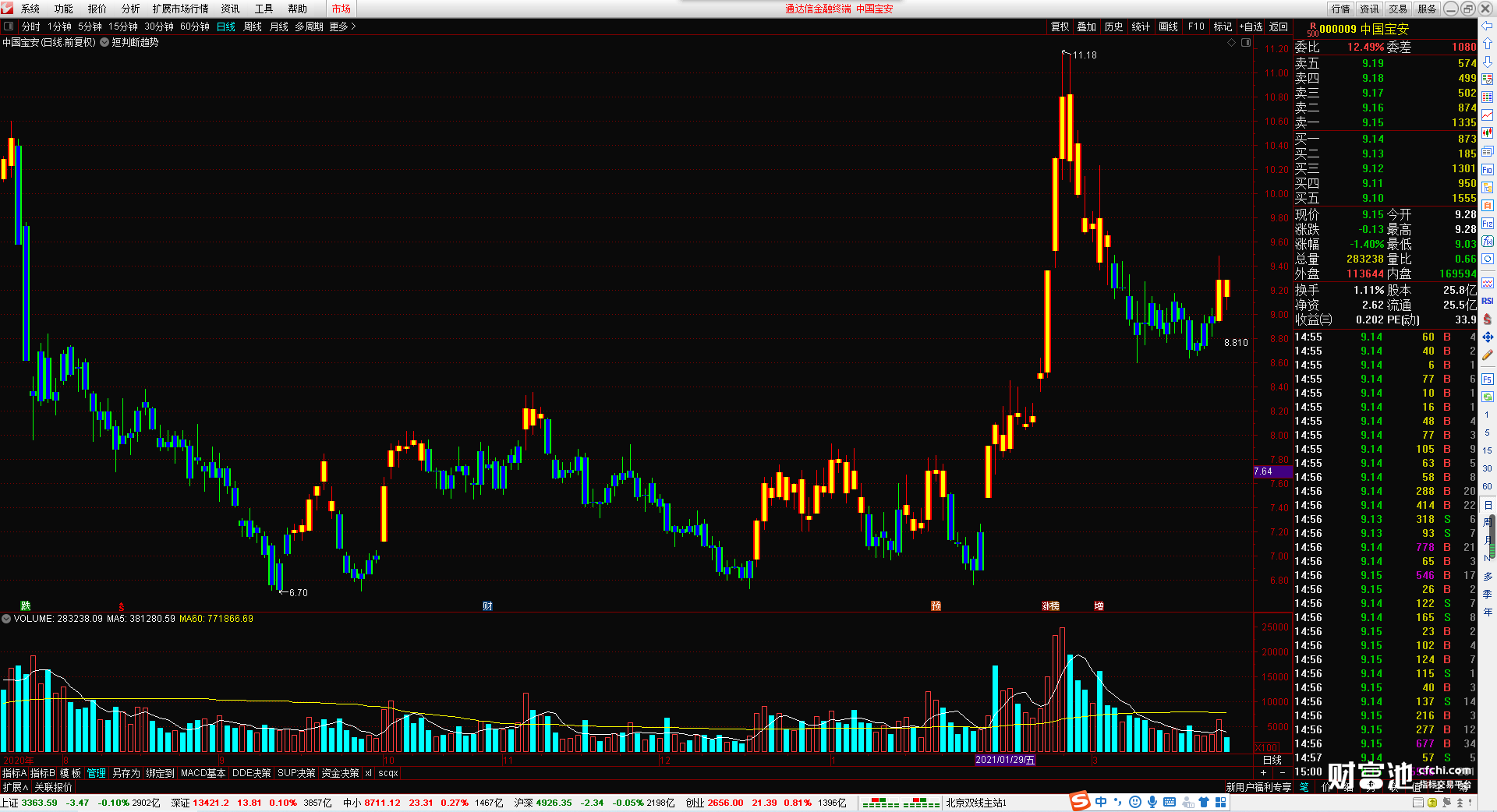Click the +自选 add to watchlist button

pos(1251,26)
